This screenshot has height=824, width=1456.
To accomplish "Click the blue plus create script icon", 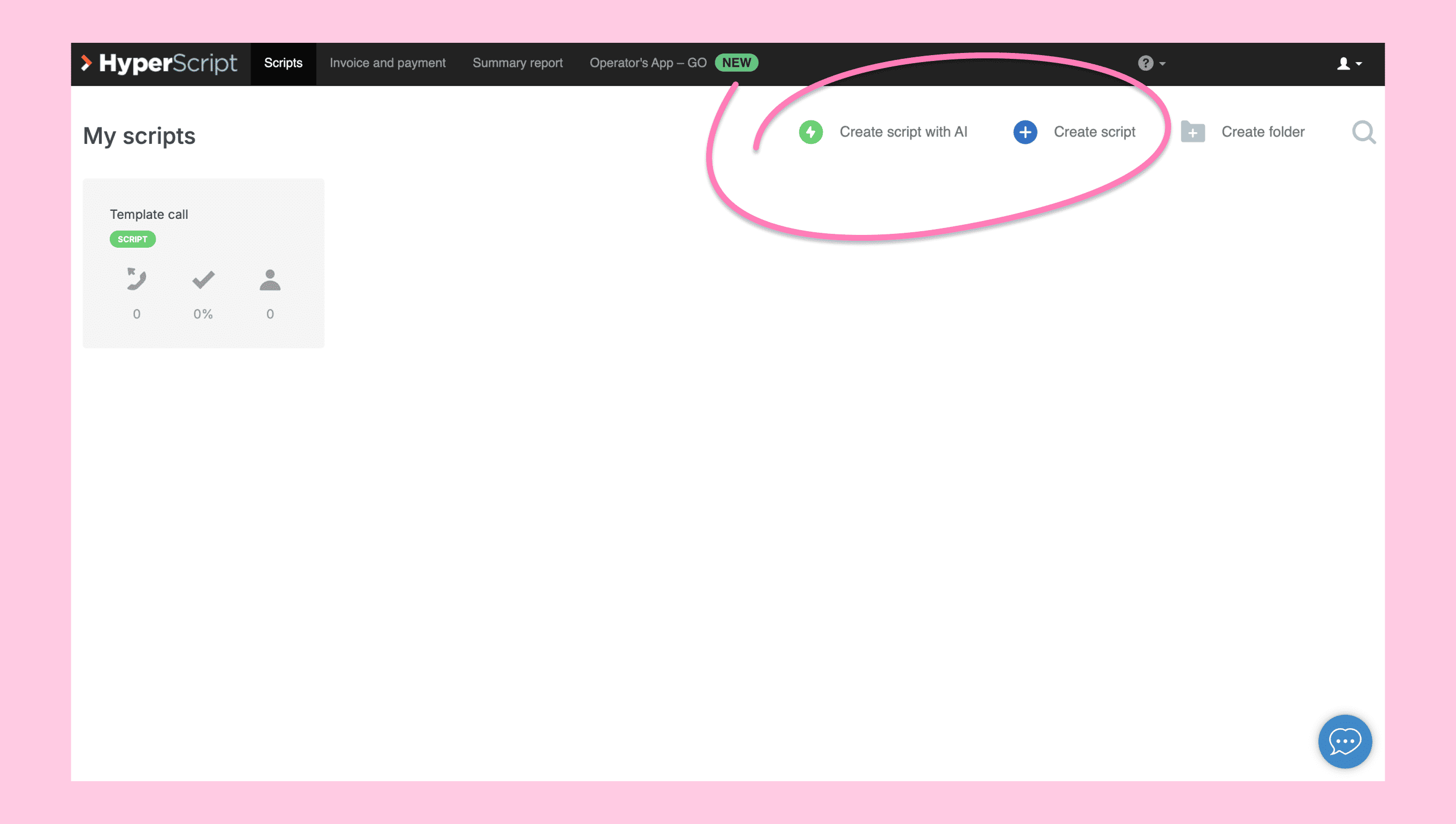I will [x=1025, y=133].
